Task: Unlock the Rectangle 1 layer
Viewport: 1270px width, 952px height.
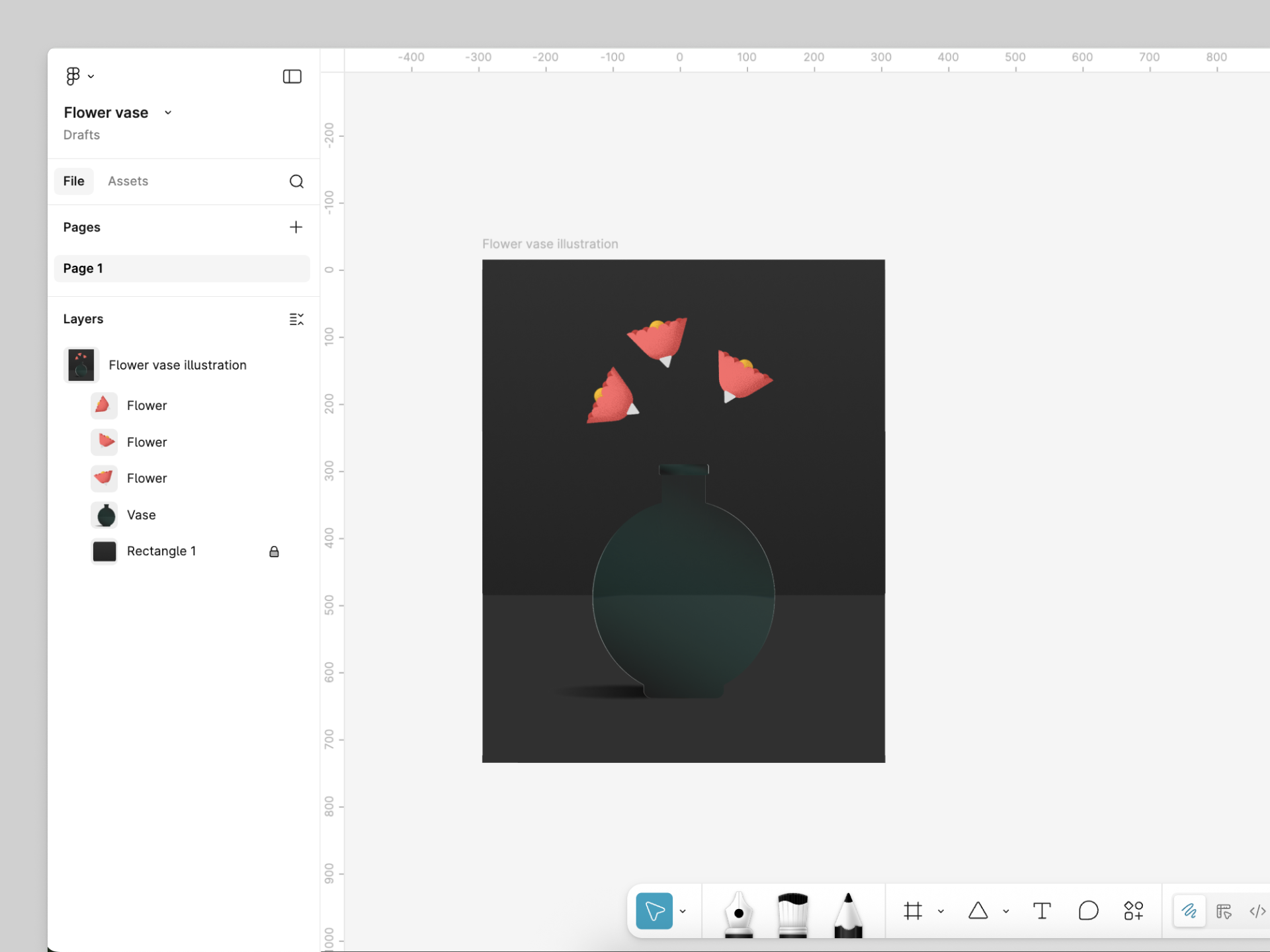Action: click(x=274, y=551)
